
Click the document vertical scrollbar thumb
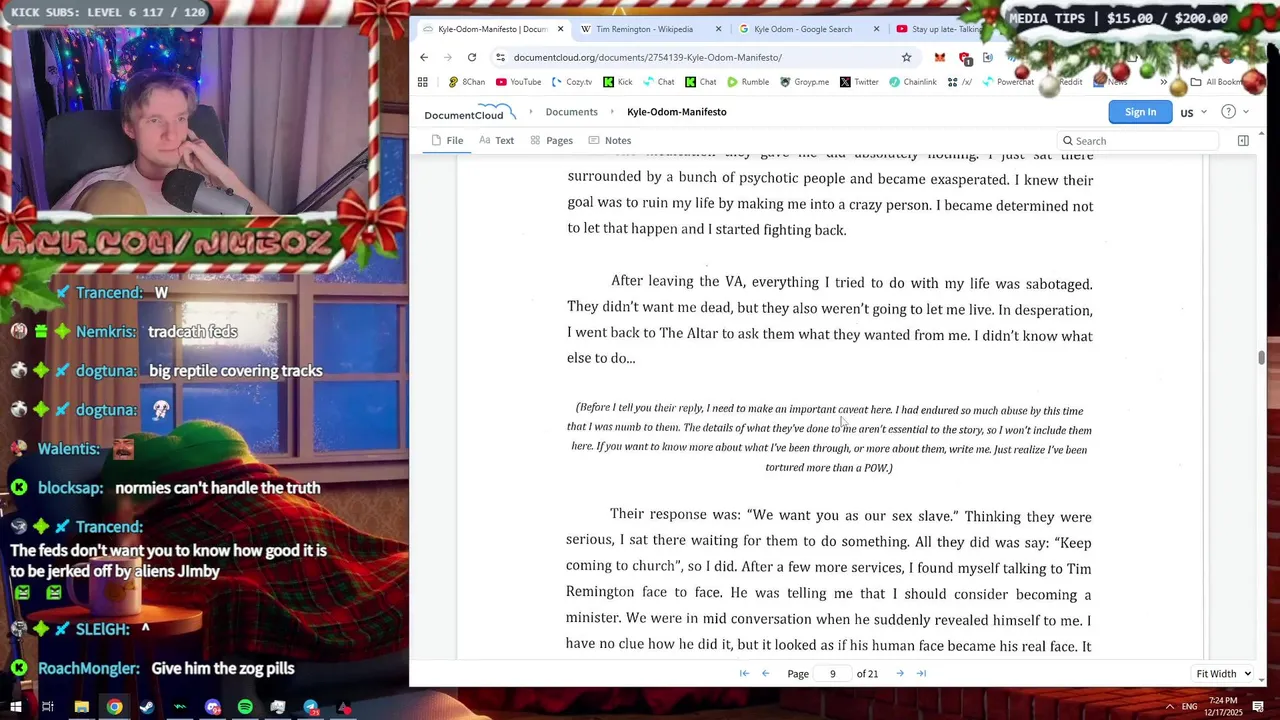[1261, 357]
